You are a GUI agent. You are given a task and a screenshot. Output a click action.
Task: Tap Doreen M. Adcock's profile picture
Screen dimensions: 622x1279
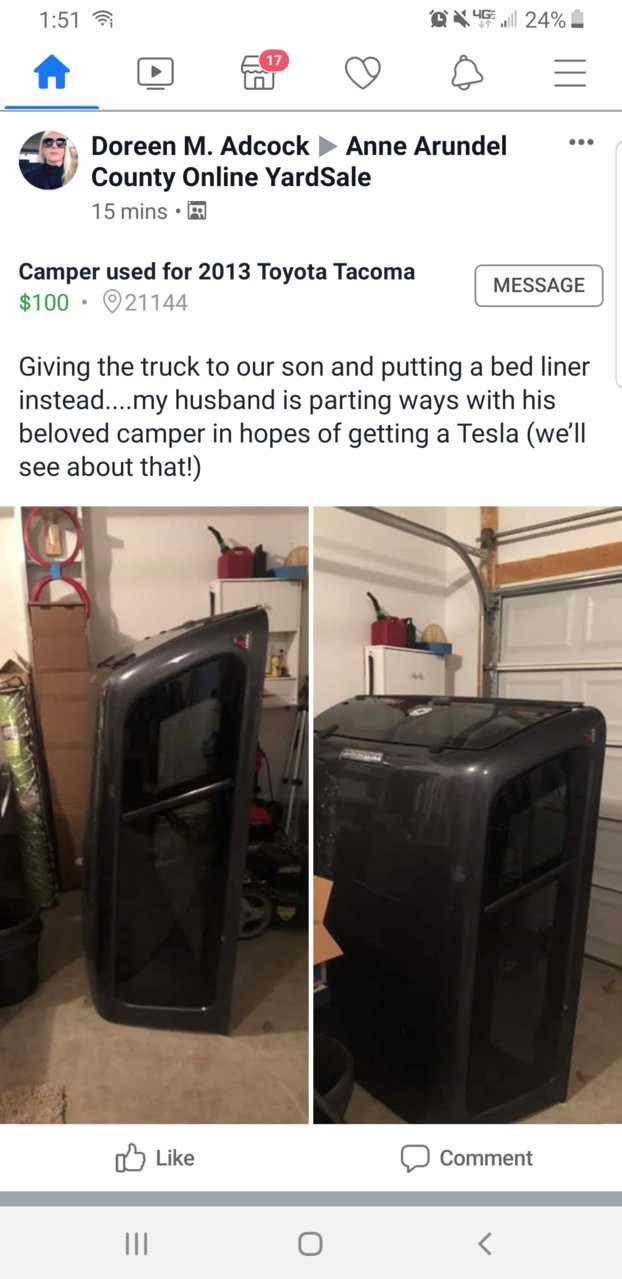(x=48, y=160)
